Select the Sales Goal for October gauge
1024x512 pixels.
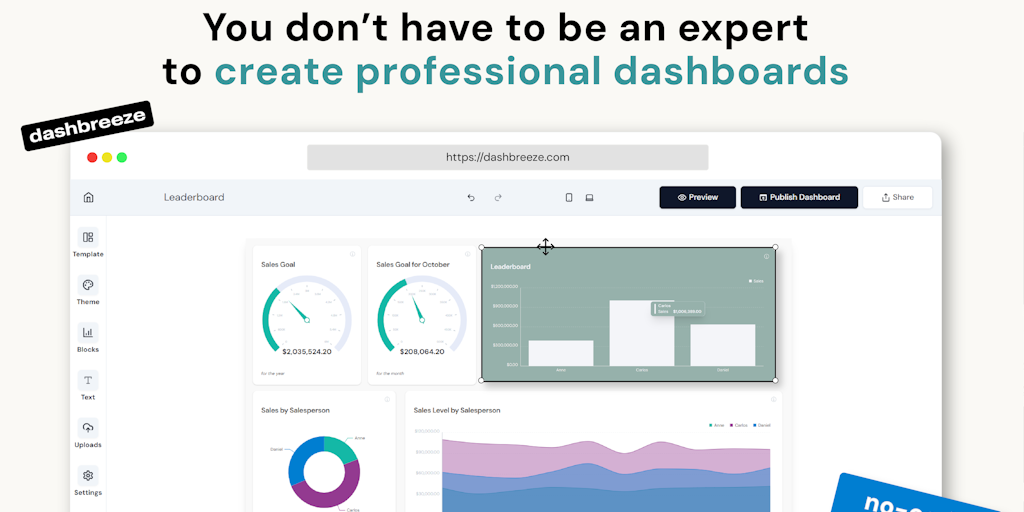coord(422,315)
